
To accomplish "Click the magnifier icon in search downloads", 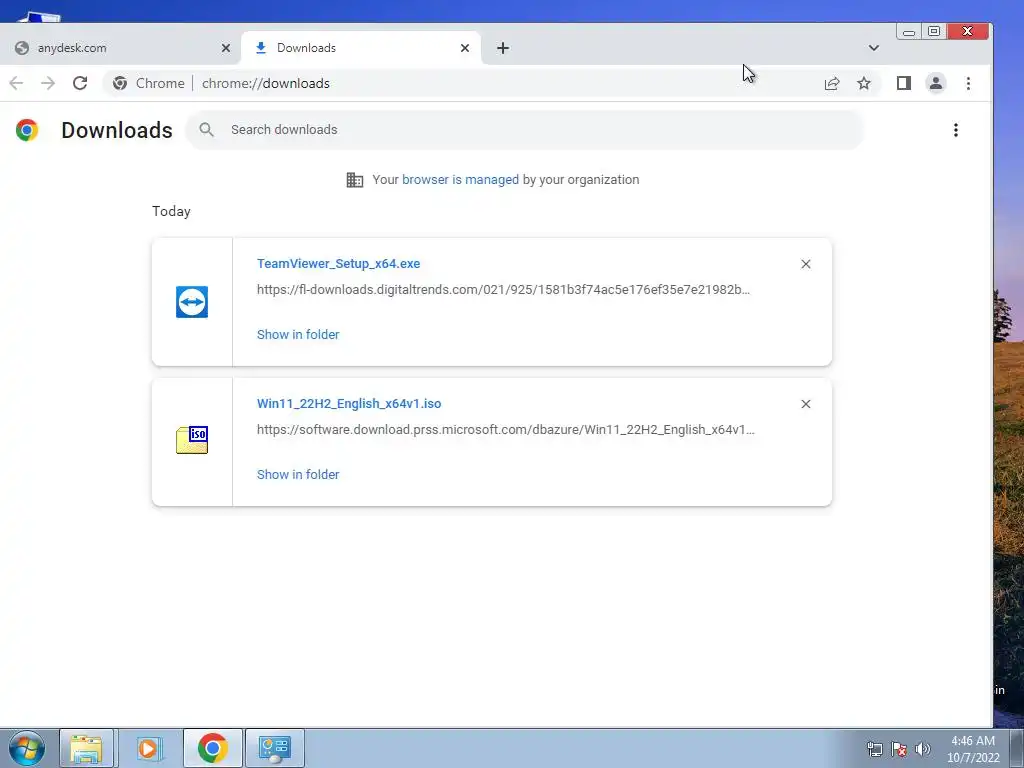I will click(x=206, y=129).
